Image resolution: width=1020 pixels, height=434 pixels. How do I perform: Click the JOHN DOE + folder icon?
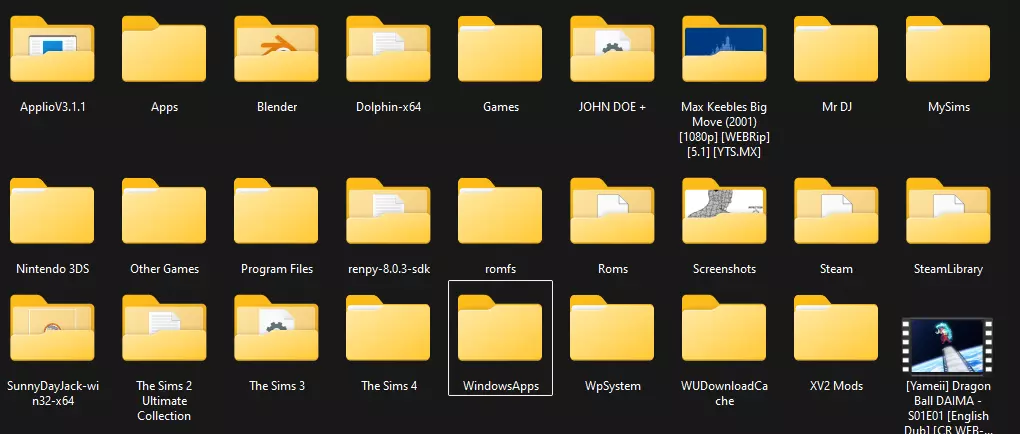click(612, 49)
